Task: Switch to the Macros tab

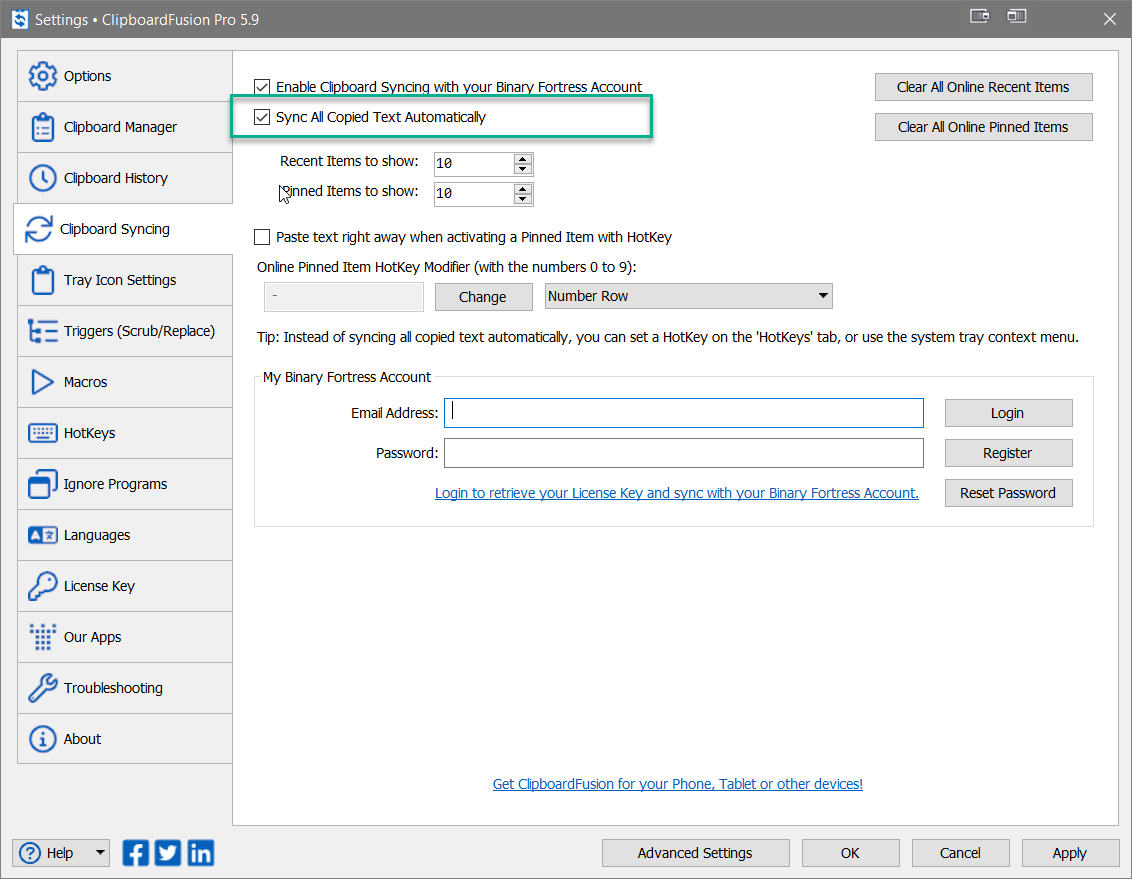Action: 125,382
